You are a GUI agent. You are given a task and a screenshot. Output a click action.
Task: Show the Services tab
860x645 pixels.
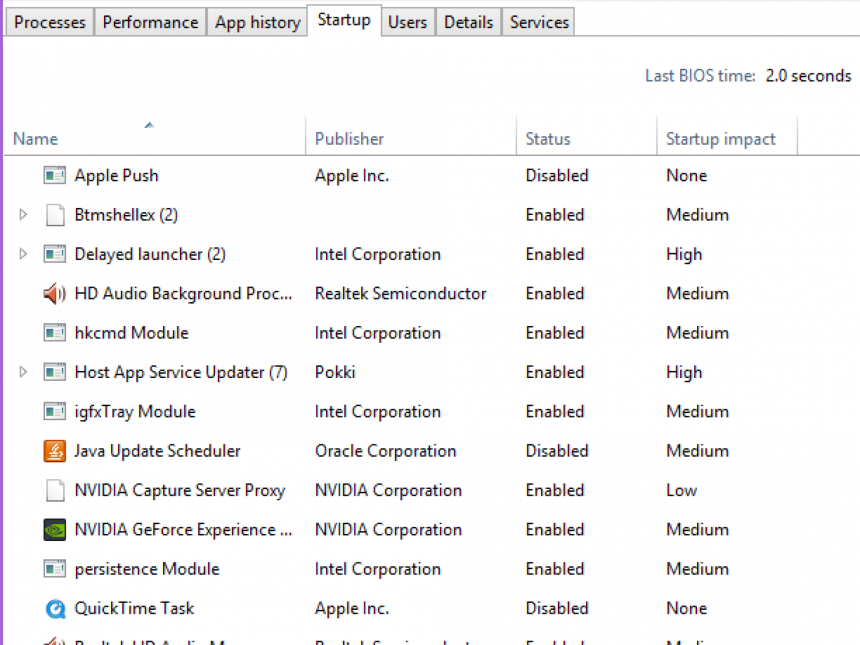pyautogui.click(x=539, y=22)
